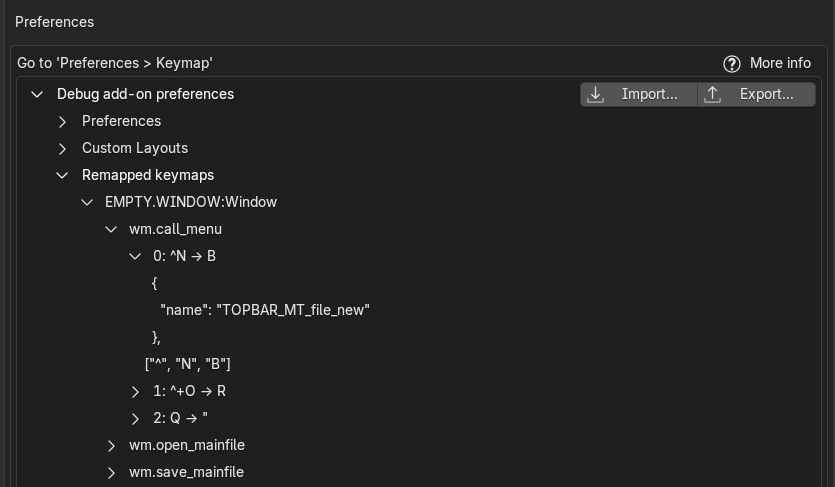Expand the Custom Layouts node

(x=62, y=149)
